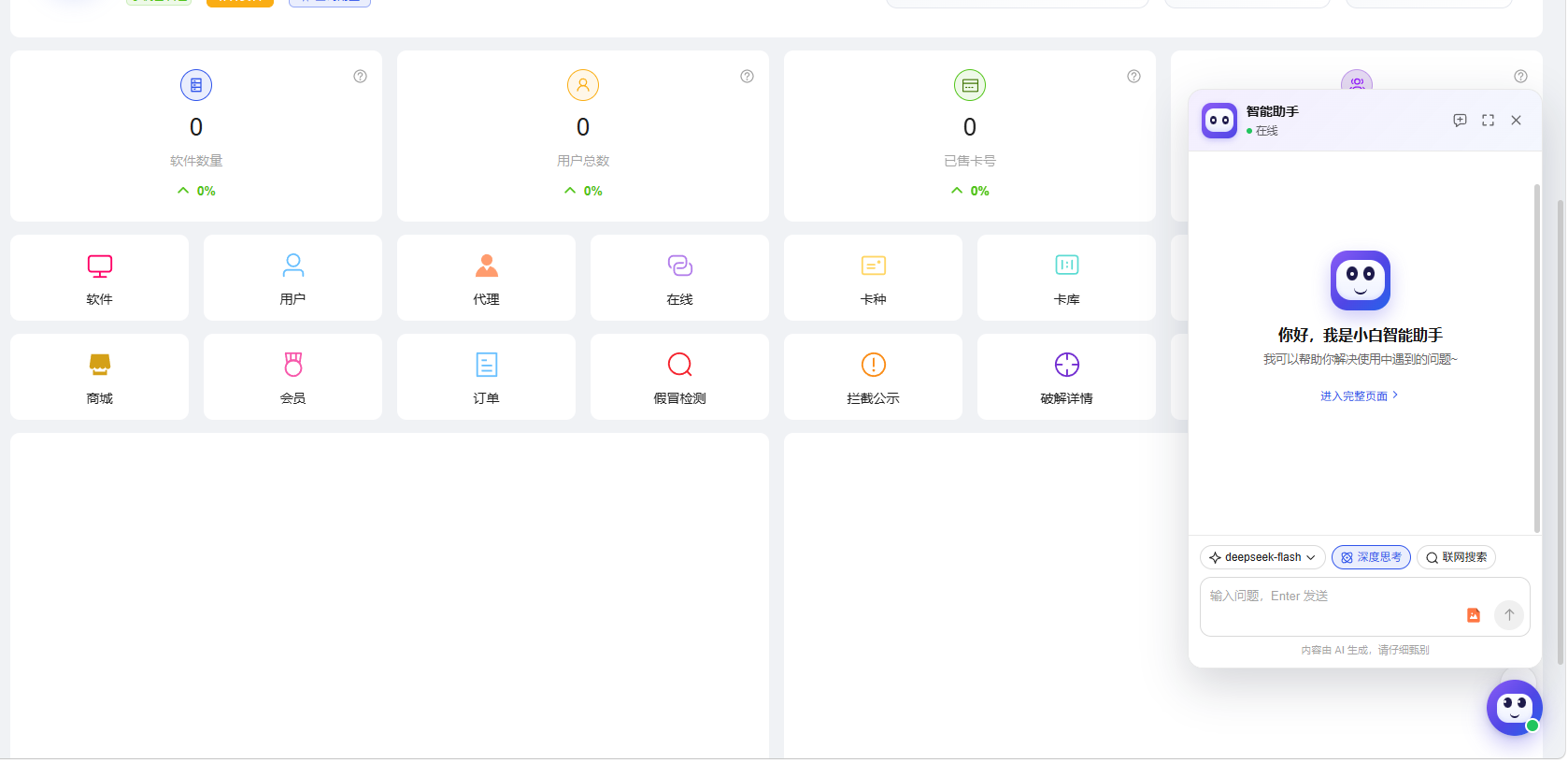
Task: Start a new chat in assistant header
Action: (1460, 121)
